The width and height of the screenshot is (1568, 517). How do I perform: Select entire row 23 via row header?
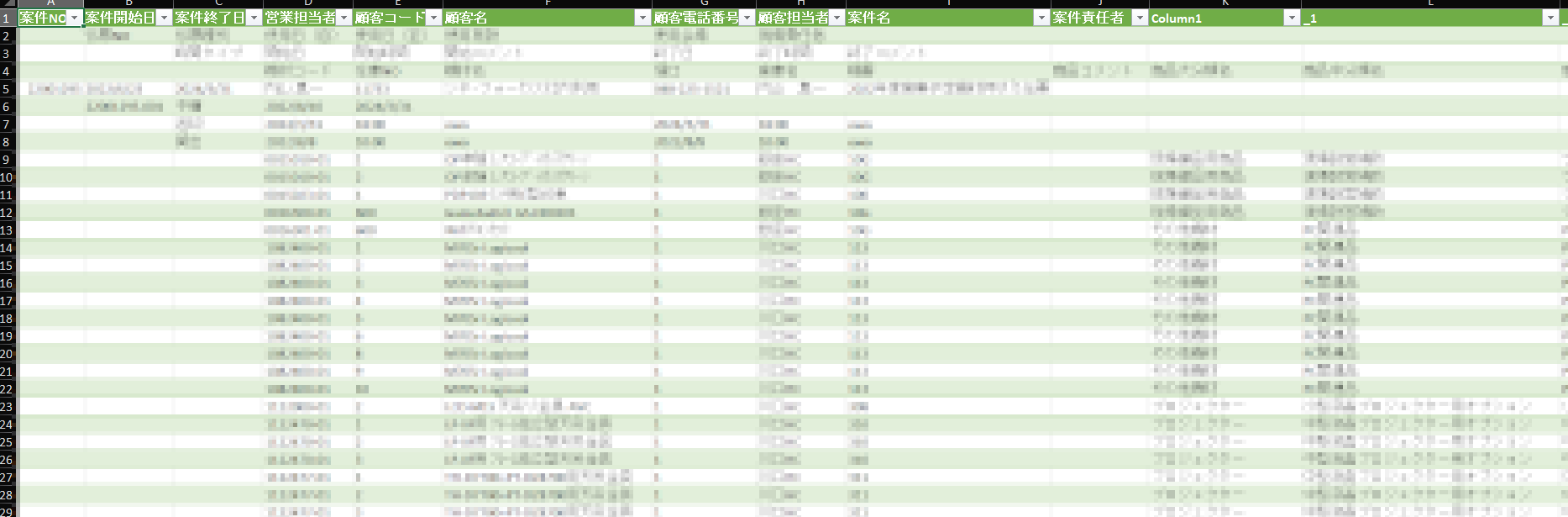point(8,406)
